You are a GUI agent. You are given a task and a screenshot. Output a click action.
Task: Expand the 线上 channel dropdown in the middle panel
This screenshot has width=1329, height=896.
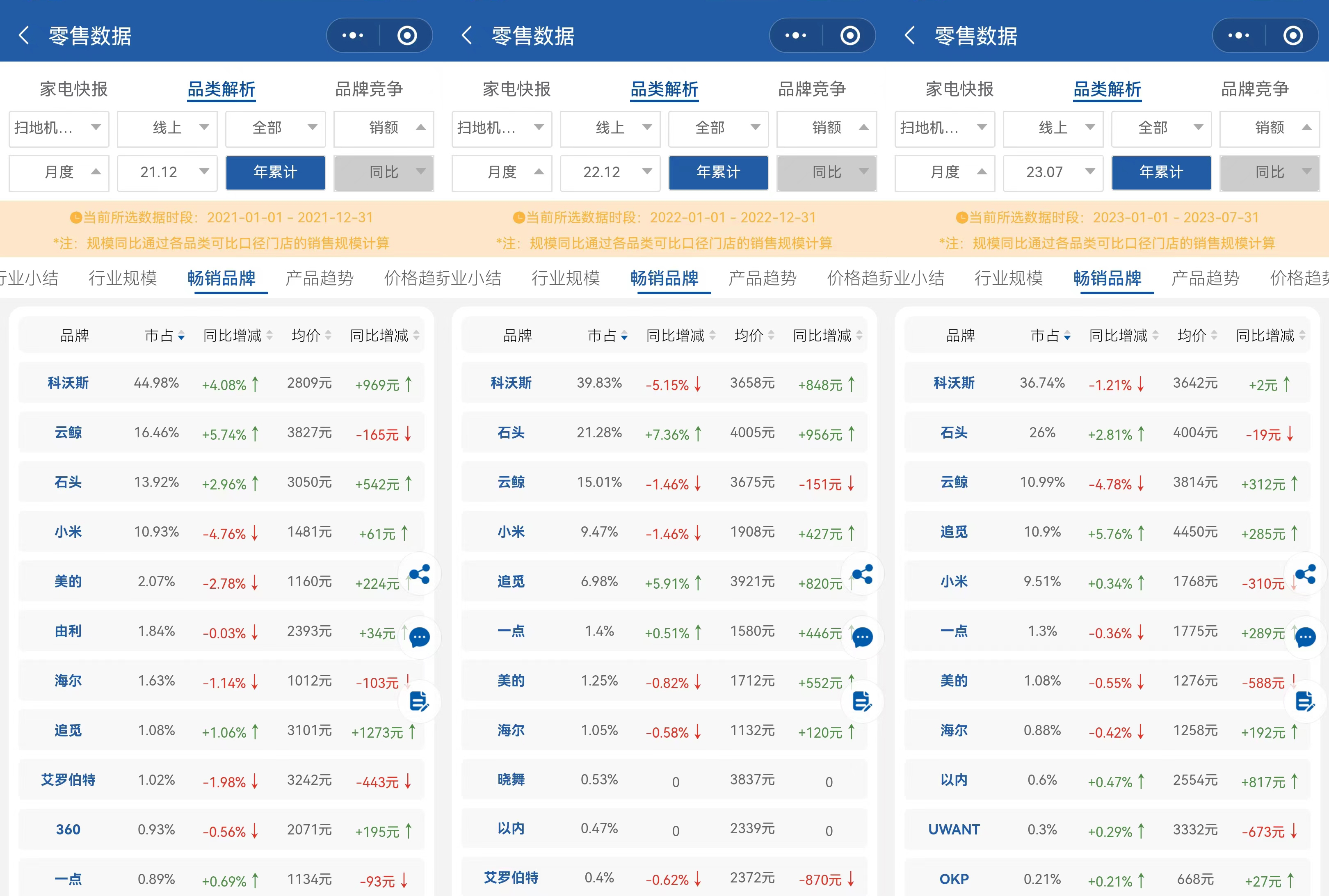610,128
